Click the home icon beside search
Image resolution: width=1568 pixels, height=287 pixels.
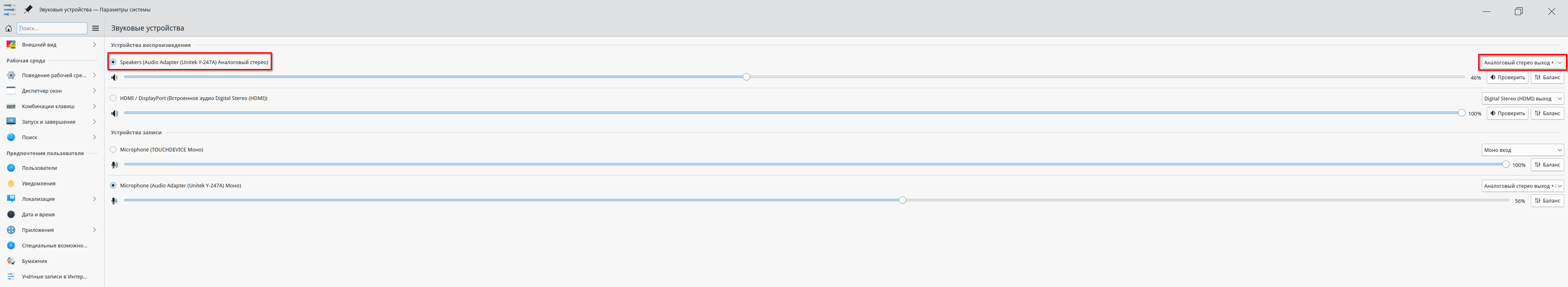tap(9, 29)
